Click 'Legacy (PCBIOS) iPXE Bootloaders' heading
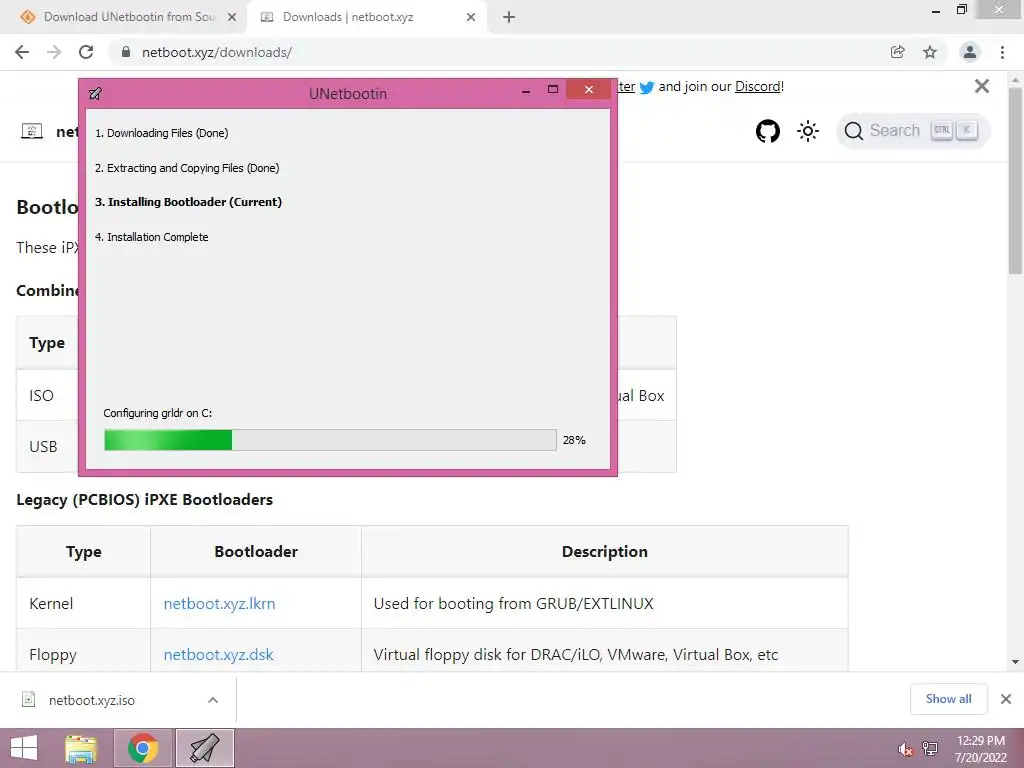Image resolution: width=1024 pixels, height=768 pixels. (144, 500)
